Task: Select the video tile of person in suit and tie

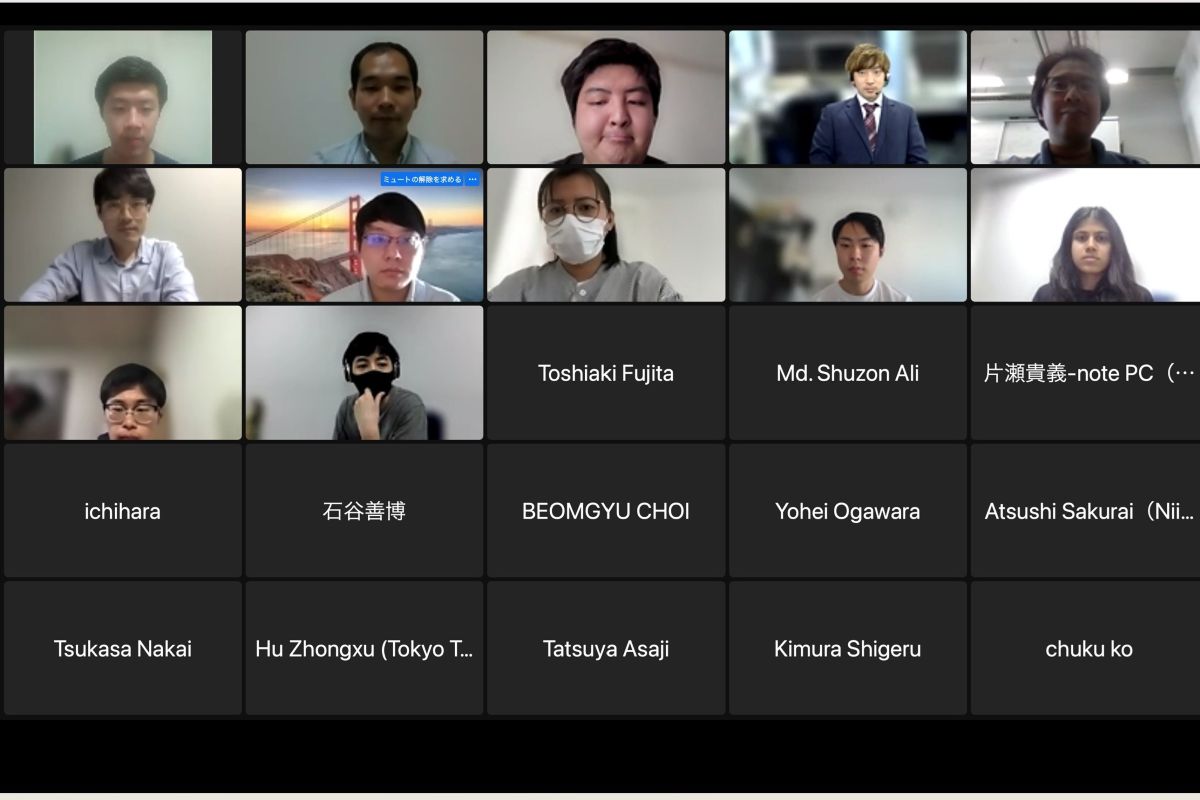Action: tap(848, 97)
